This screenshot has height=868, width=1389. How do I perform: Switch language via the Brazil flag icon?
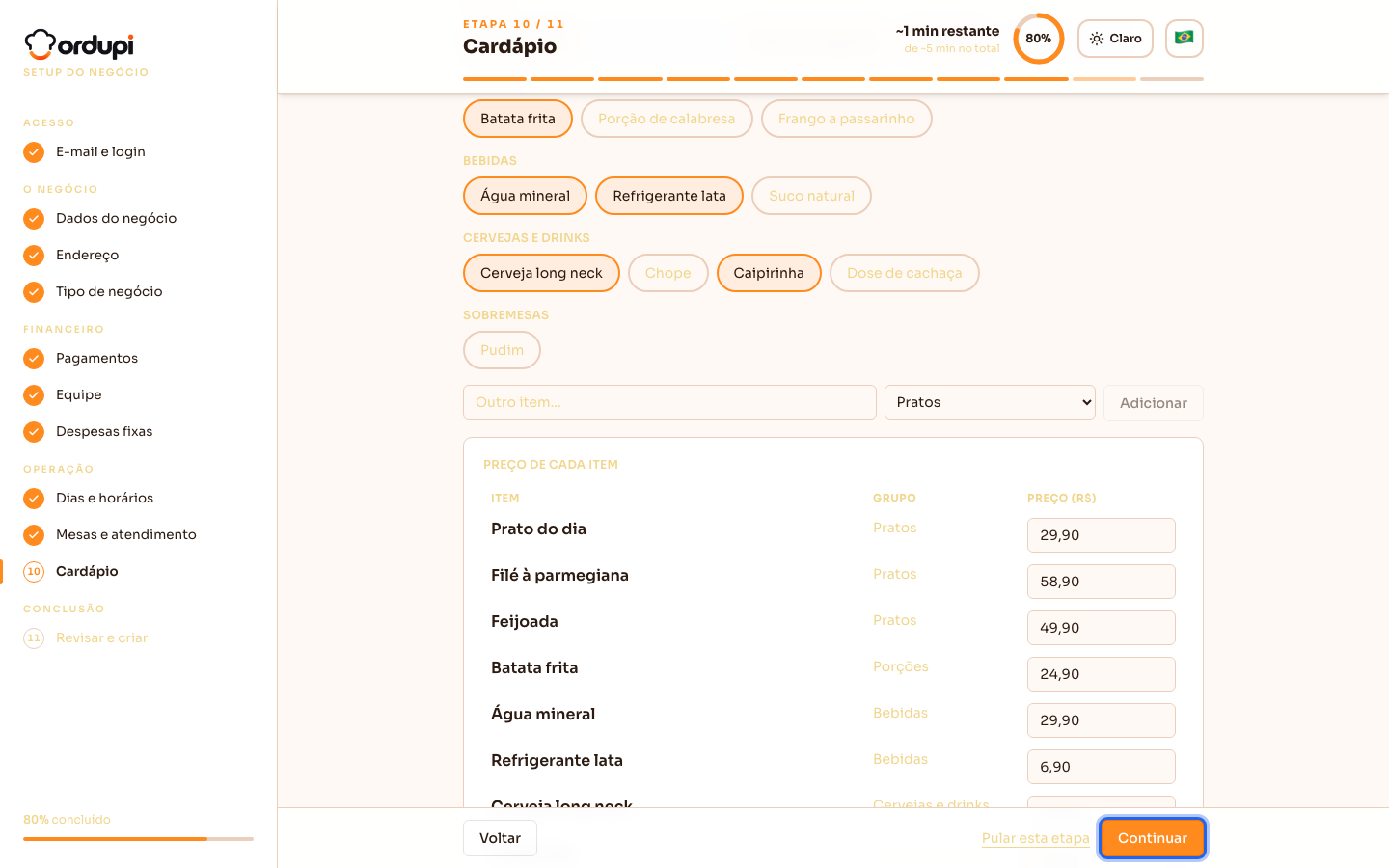(1185, 39)
